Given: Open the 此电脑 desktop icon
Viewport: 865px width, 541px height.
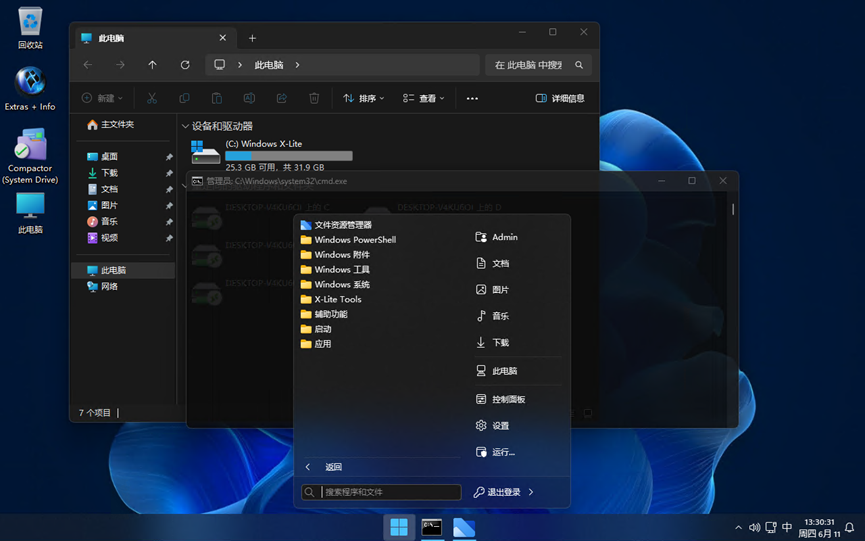Looking at the screenshot, I should 30,213.
